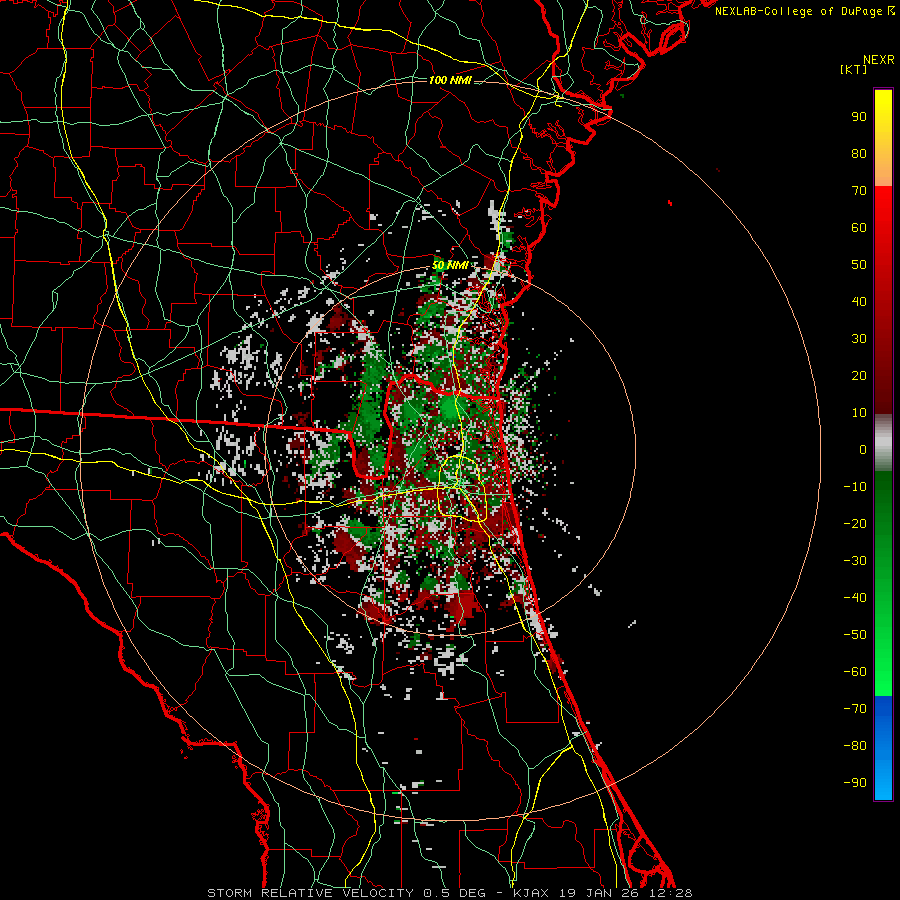900x900 pixels.
Task: Click the yellow top segment of the color bar
Action: click(x=883, y=138)
